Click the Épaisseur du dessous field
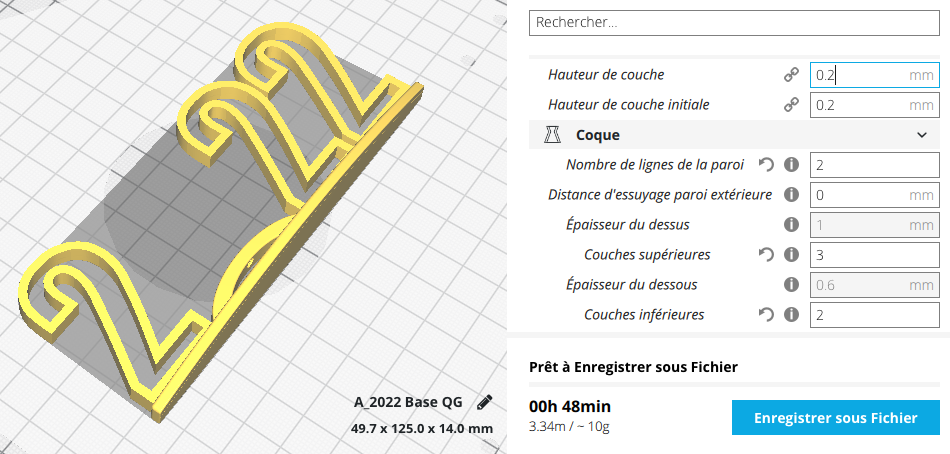 tap(874, 285)
